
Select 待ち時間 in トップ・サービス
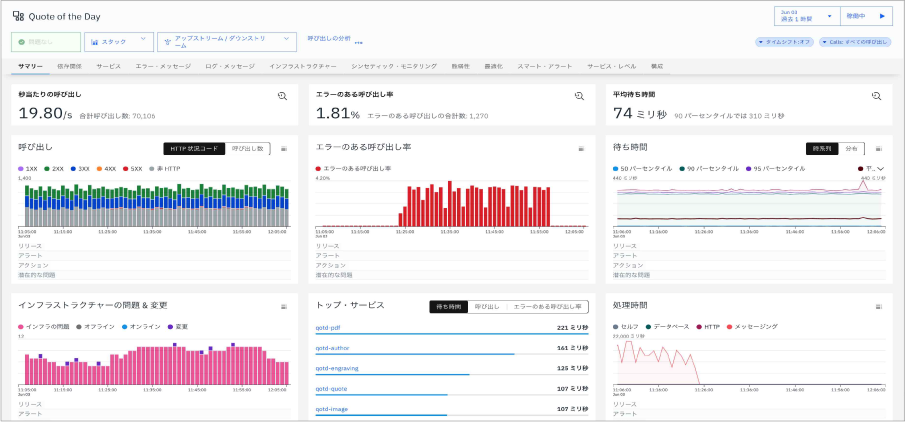click(447, 307)
